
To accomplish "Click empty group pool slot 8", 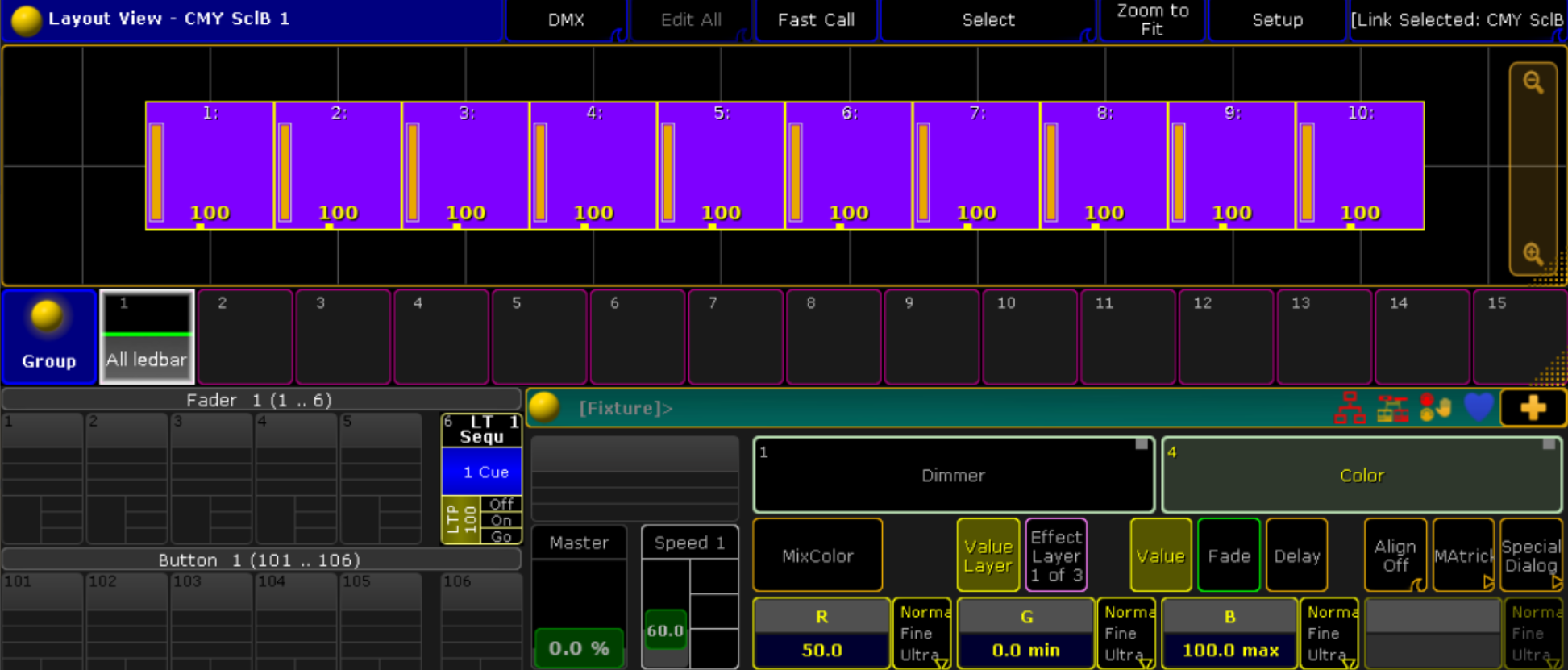I will [x=833, y=336].
